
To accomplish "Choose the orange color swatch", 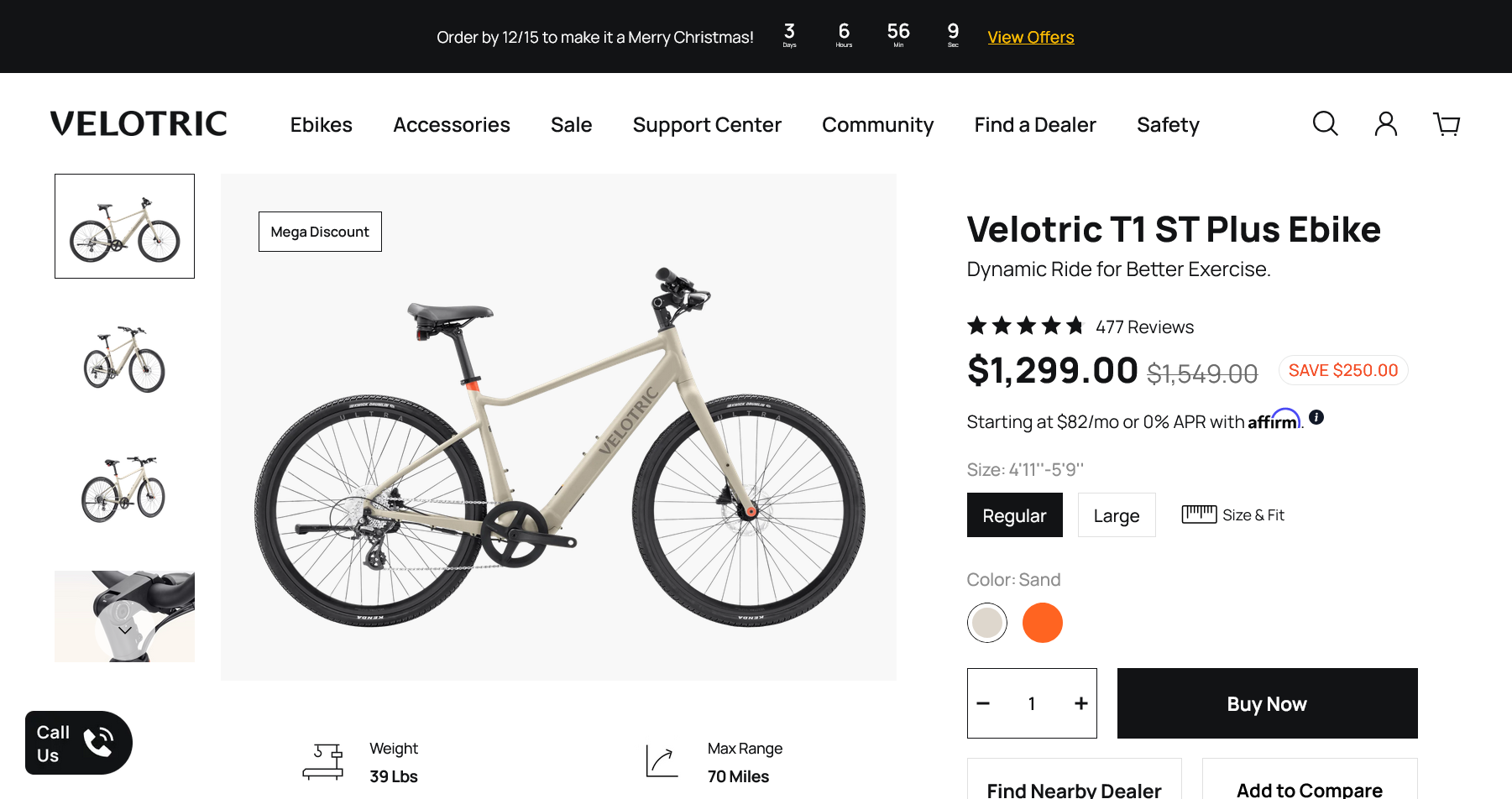I will 1042,623.
